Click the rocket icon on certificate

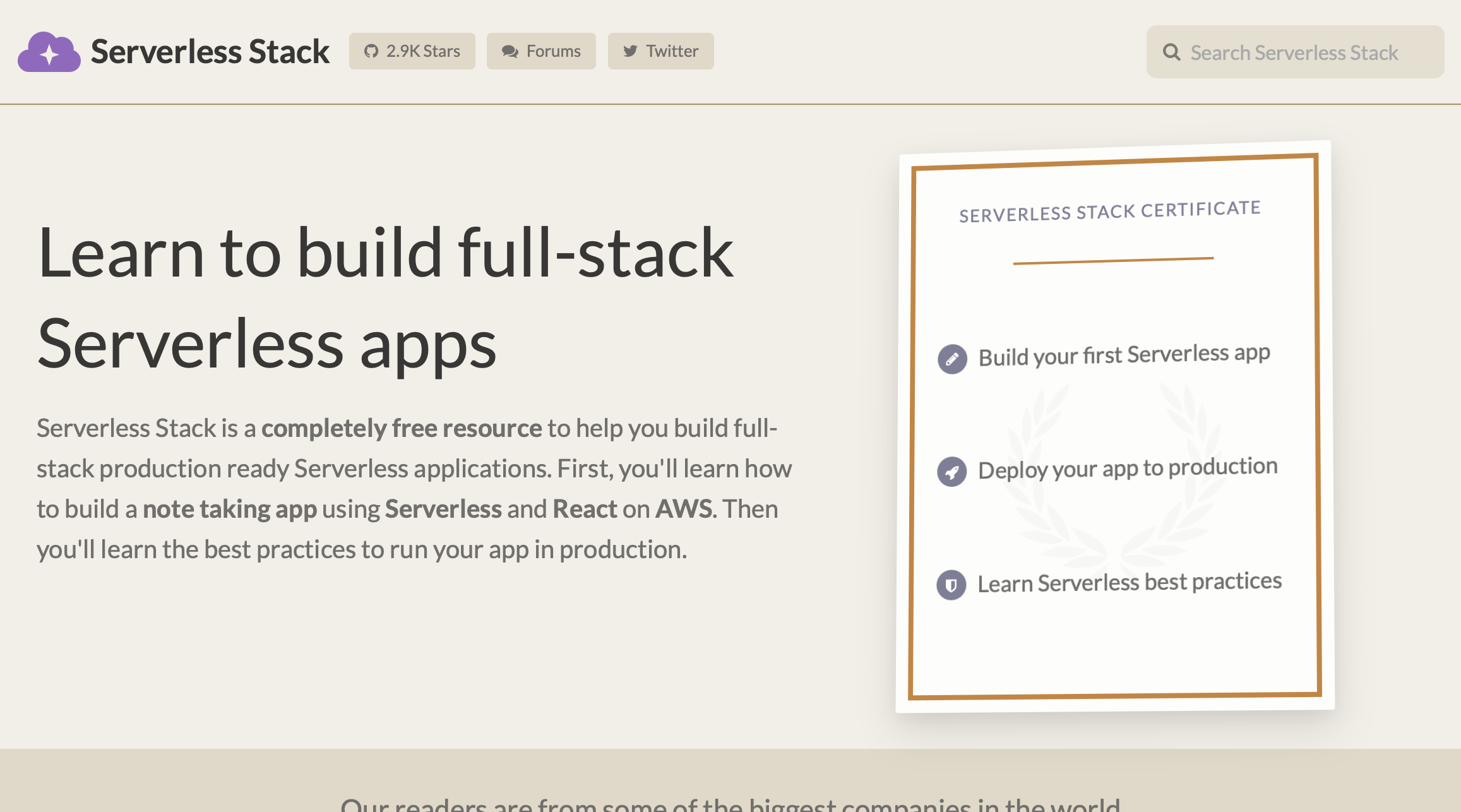pyautogui.click(x=951, y=472)
